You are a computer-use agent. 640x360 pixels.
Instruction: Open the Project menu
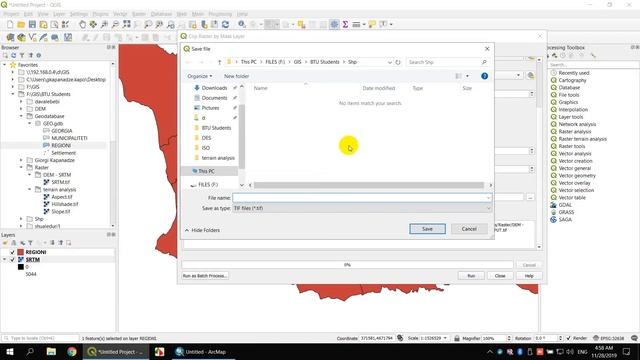pyautogui.click(x=11, y=14)
